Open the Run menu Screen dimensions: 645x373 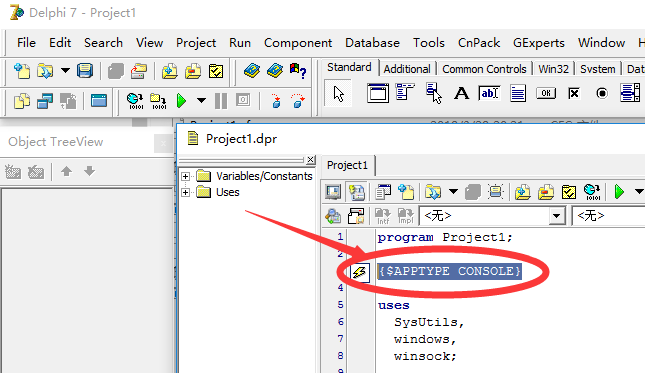(240, 43)
